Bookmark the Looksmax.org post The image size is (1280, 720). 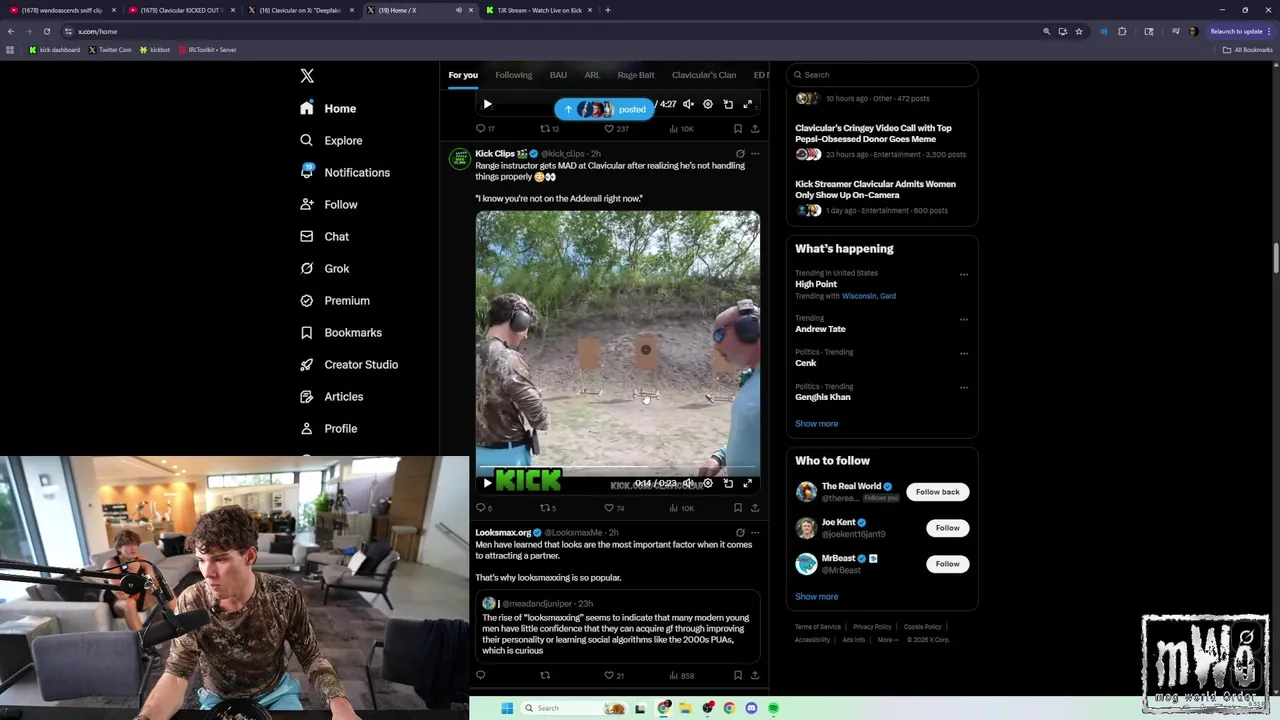(738, 675)
